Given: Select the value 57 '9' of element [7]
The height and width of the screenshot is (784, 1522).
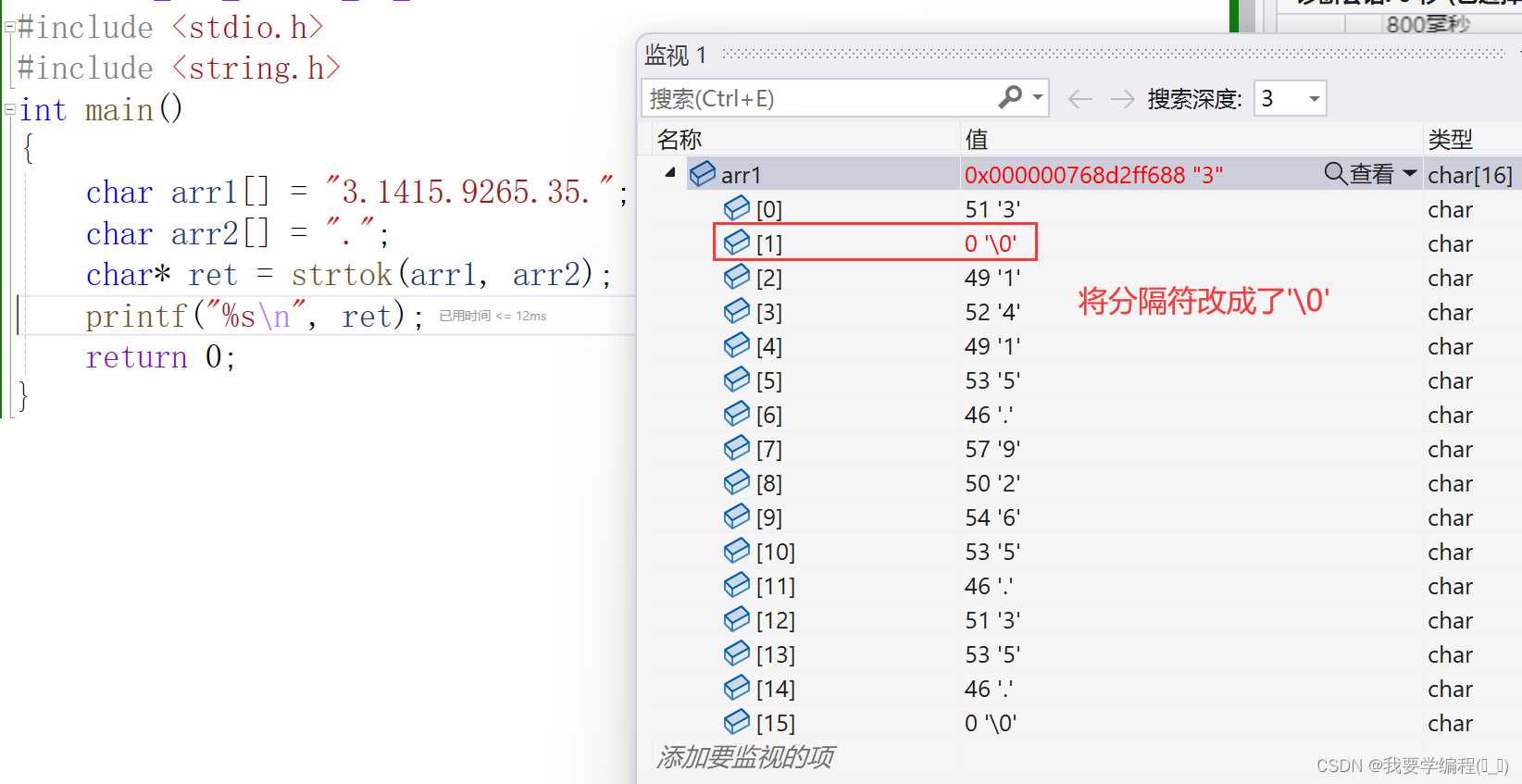Looking at the screenshot, I should 992,449.
